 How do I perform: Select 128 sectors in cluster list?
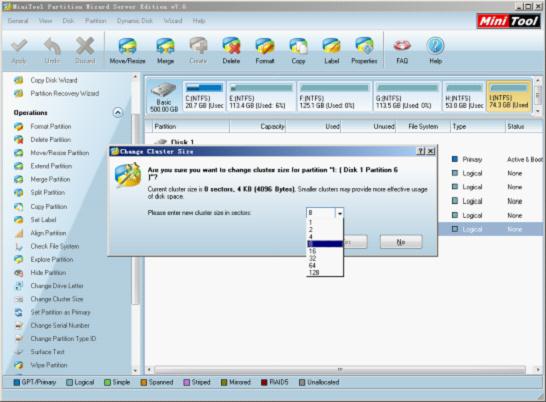click(325, 272)
